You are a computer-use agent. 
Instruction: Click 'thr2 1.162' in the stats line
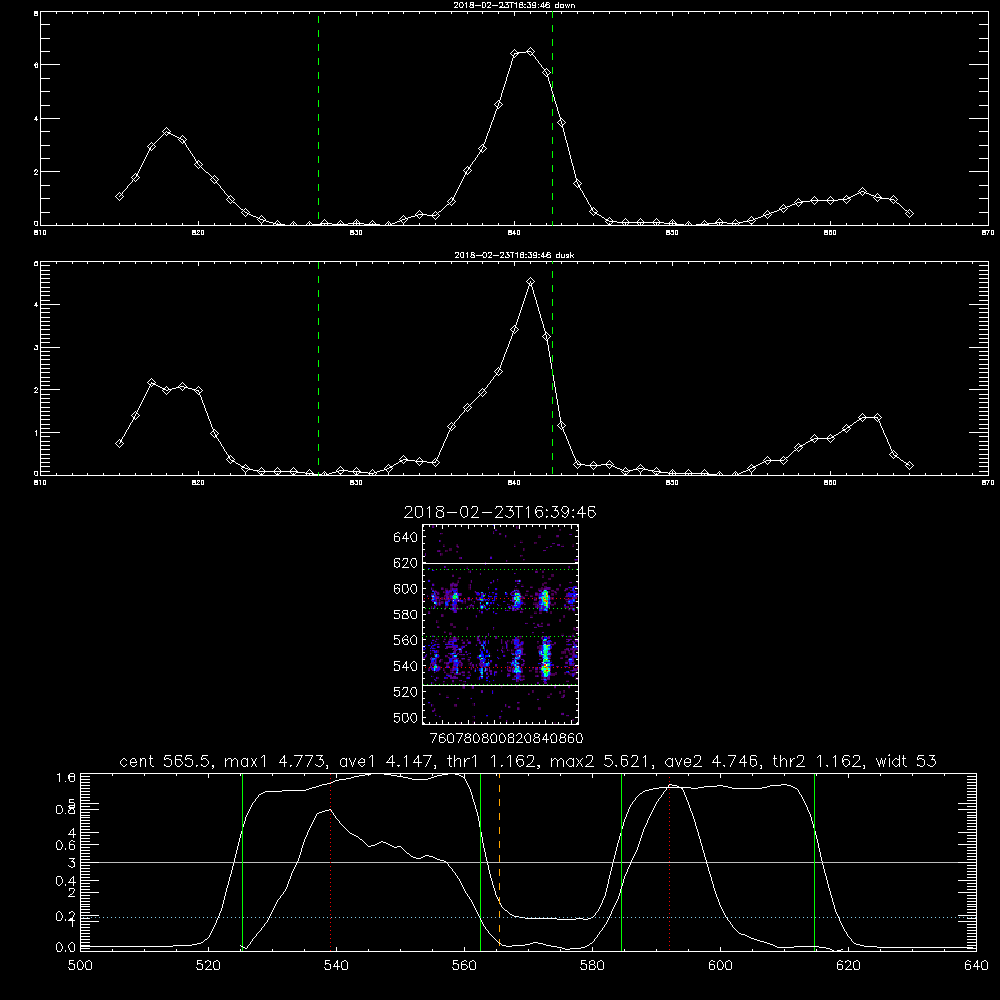(x=817, y=761)
